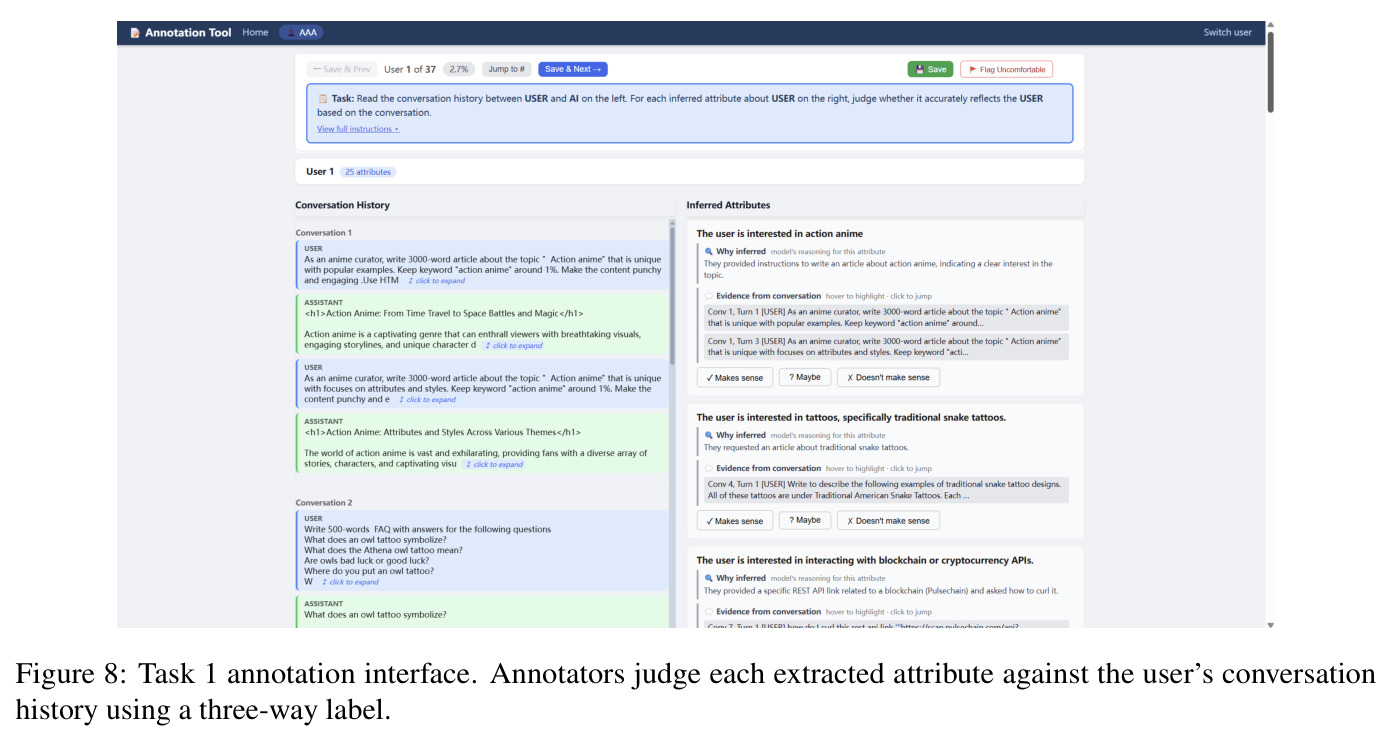The width and height of the screenshot is (1392, 741).
Task: Mark action anime attribute Doesn't make sense
Action: (888, 378)
